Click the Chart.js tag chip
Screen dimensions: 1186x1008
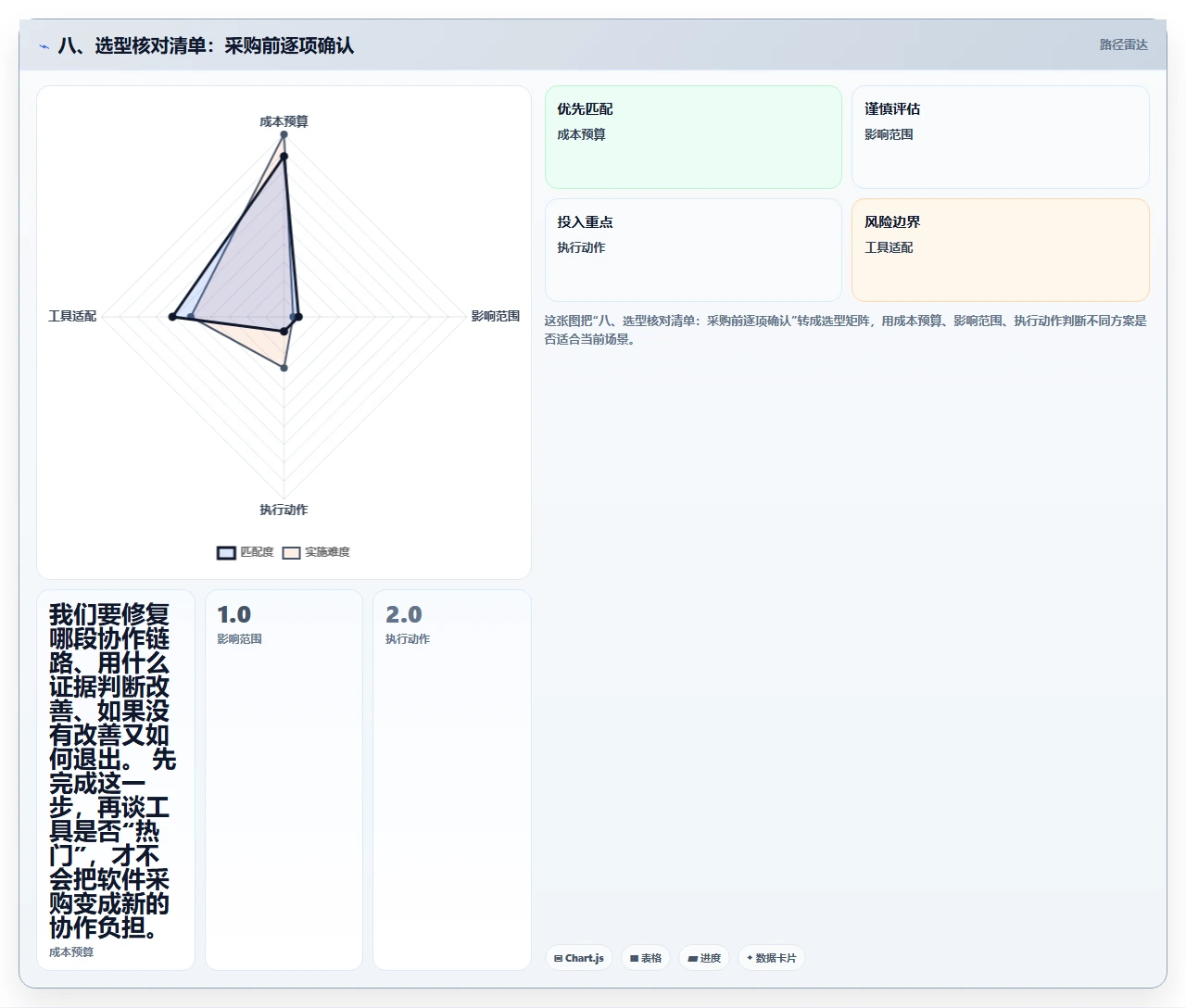579,958
